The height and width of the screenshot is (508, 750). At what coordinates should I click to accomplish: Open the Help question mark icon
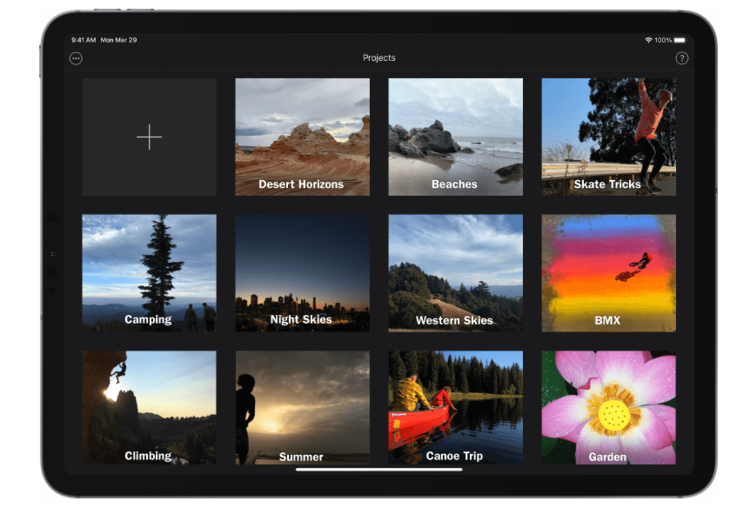point(682,58)
